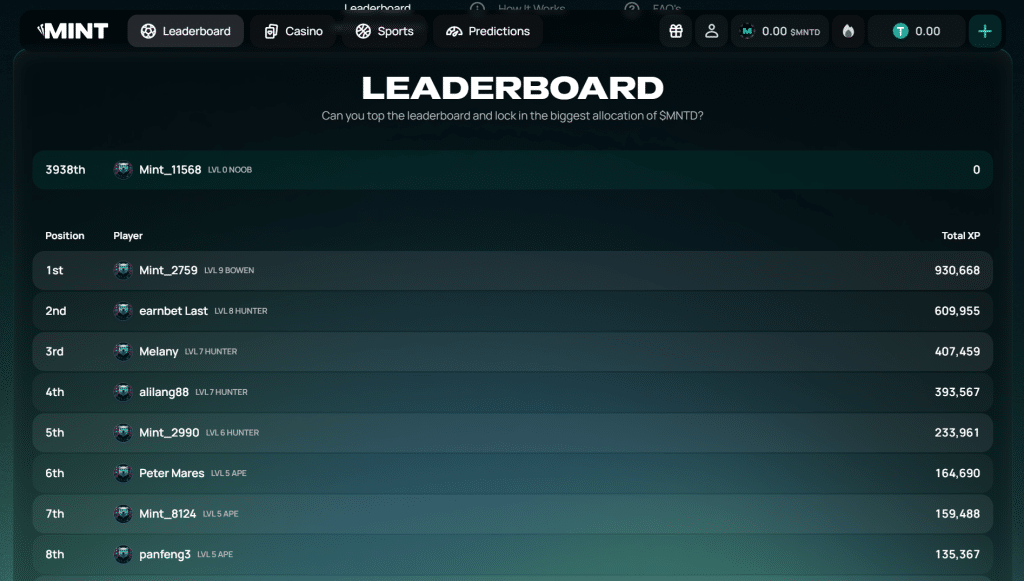Click the Tether 0.00 balance
This screenshot has width=1024, height=581.
916,31
